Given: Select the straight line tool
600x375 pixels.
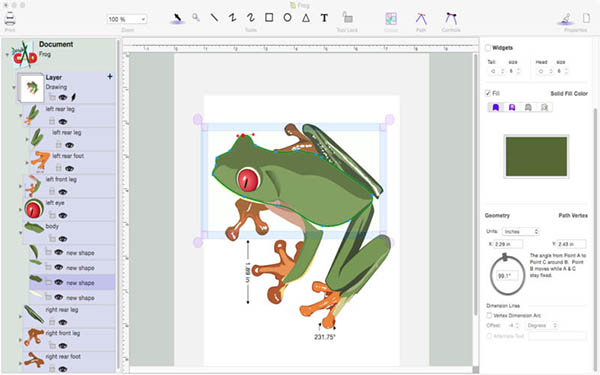Looking at the screenshot, I should (x=214, y=18).
